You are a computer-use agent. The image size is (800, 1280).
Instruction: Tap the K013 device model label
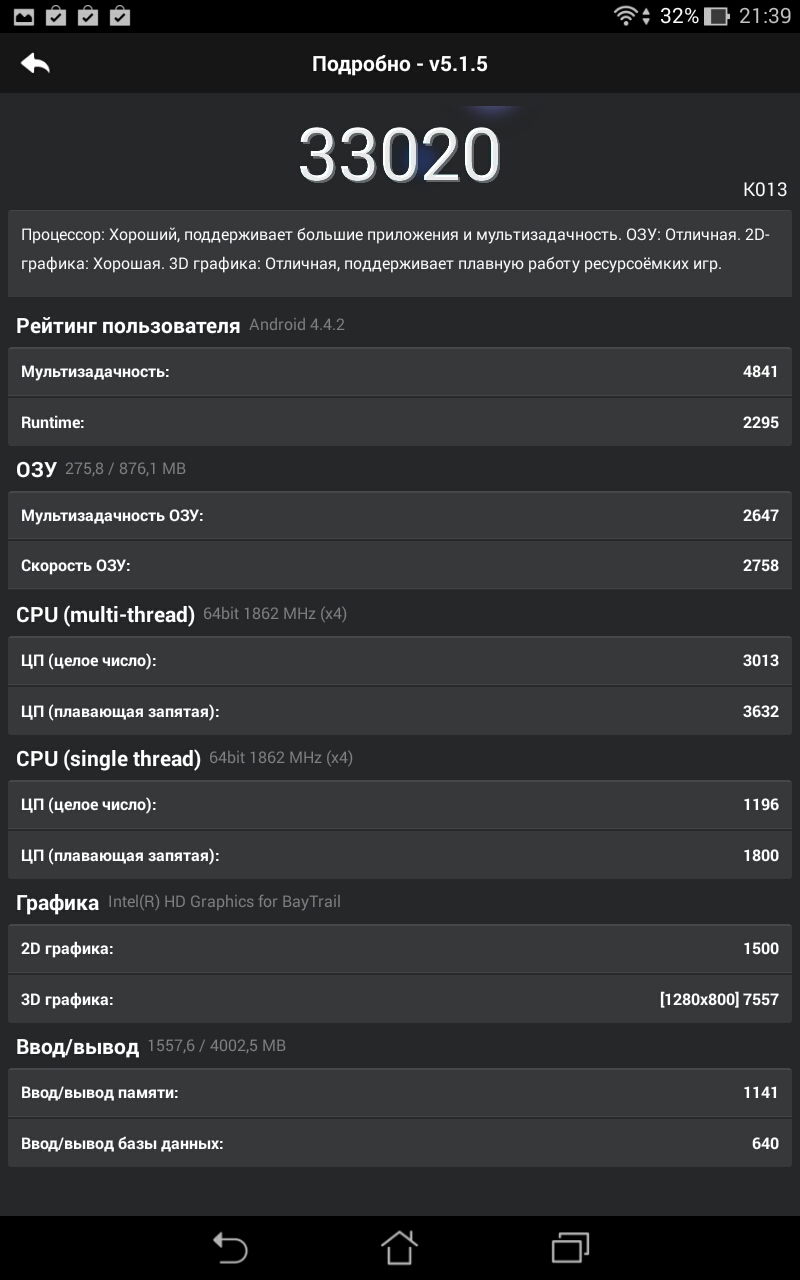765,189
